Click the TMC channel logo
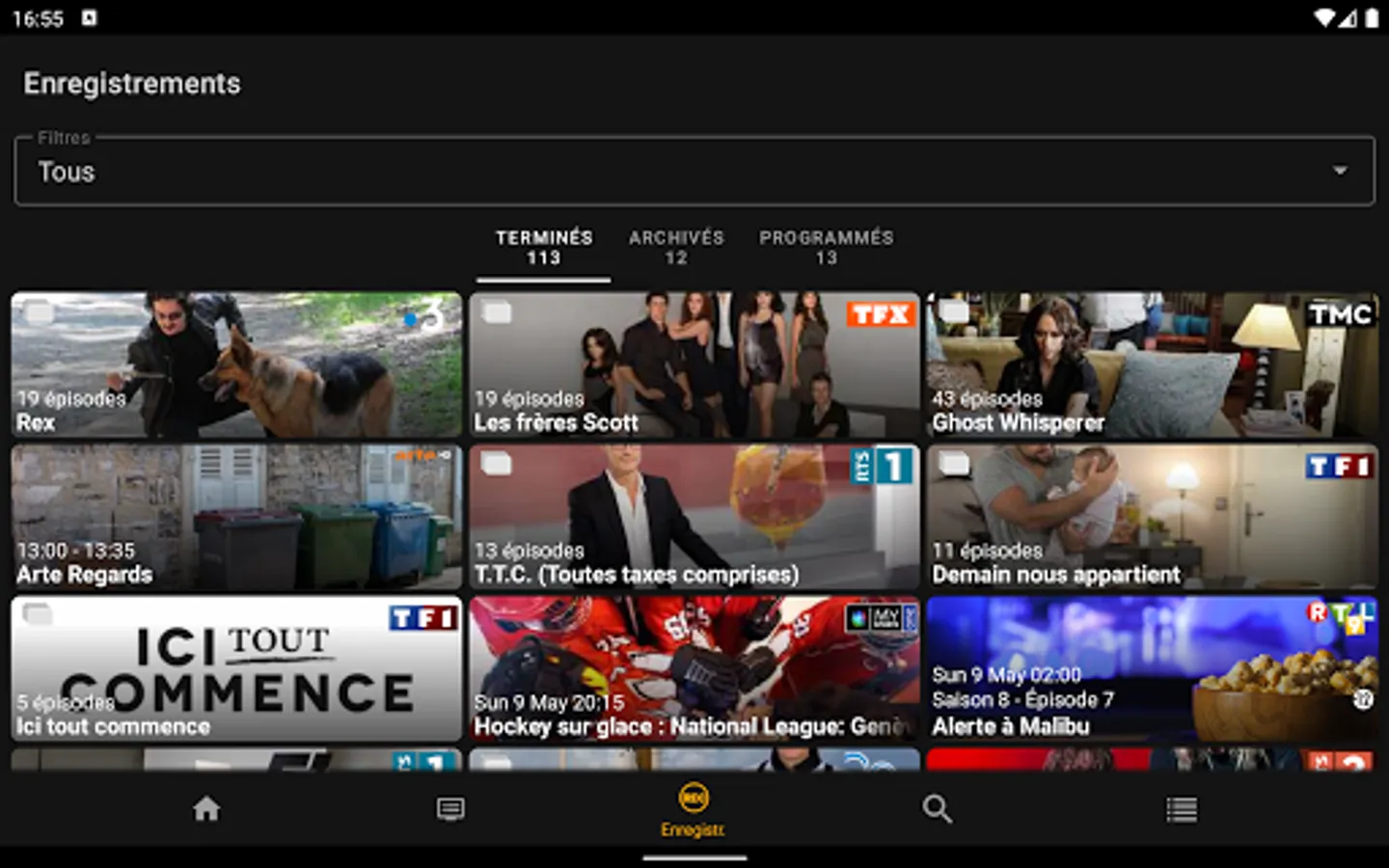 (1340, 314)
